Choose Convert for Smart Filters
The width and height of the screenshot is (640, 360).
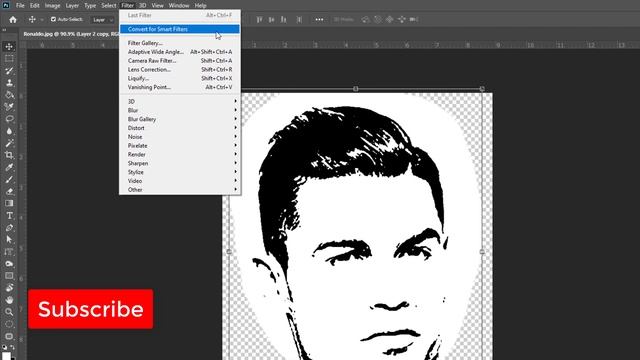180,29
